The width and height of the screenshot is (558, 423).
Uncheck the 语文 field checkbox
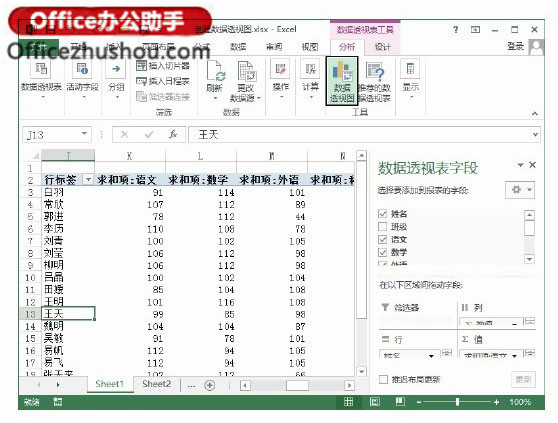[x=383, y=239]
